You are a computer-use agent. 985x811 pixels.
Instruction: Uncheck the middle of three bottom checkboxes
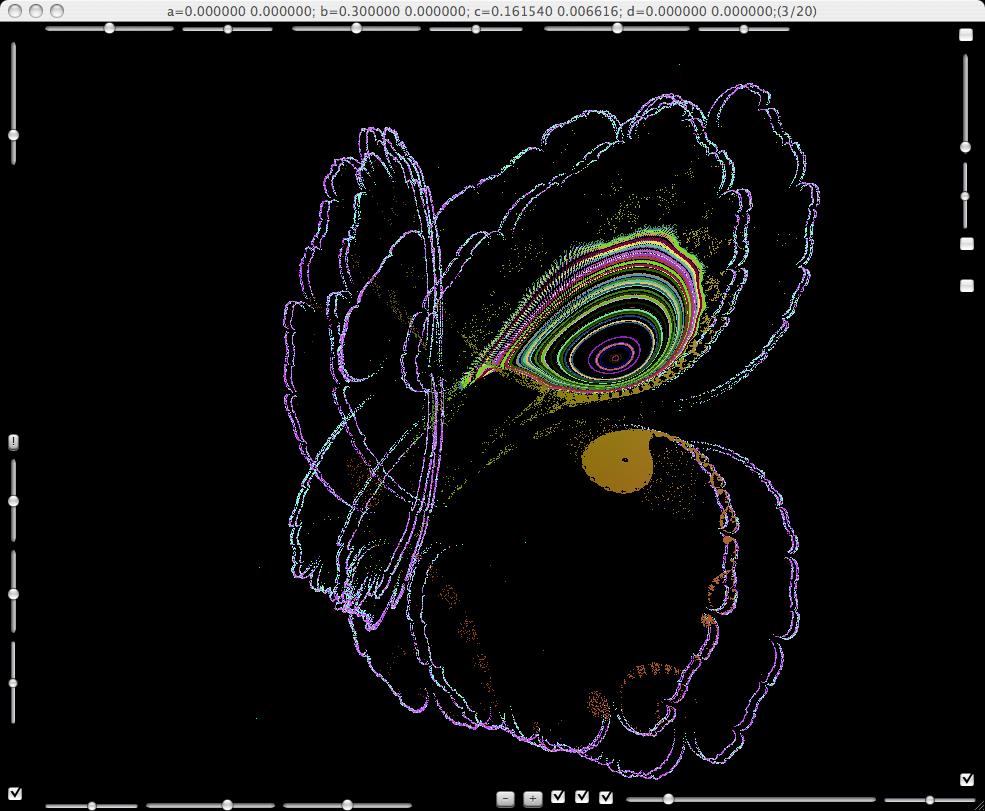582,797
